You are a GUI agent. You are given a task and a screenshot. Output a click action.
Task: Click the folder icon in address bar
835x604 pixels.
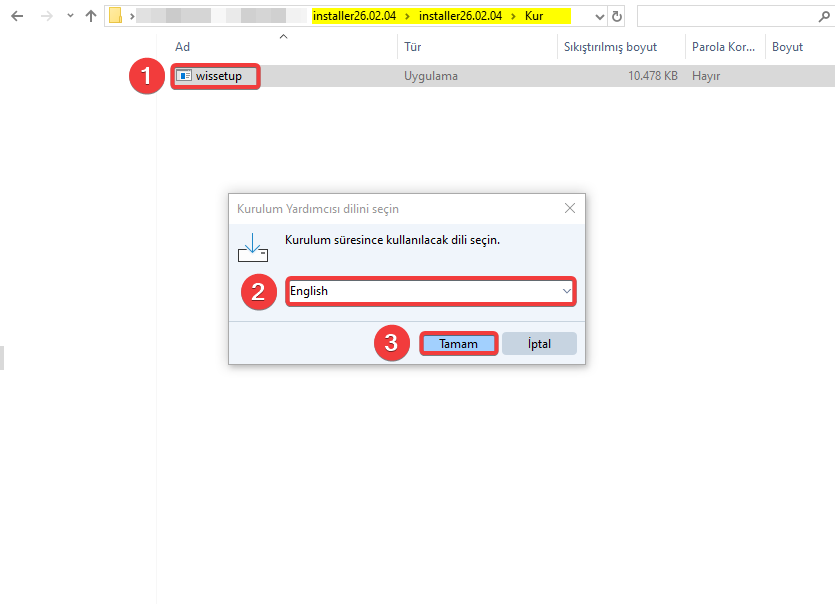tap(116, 16)
